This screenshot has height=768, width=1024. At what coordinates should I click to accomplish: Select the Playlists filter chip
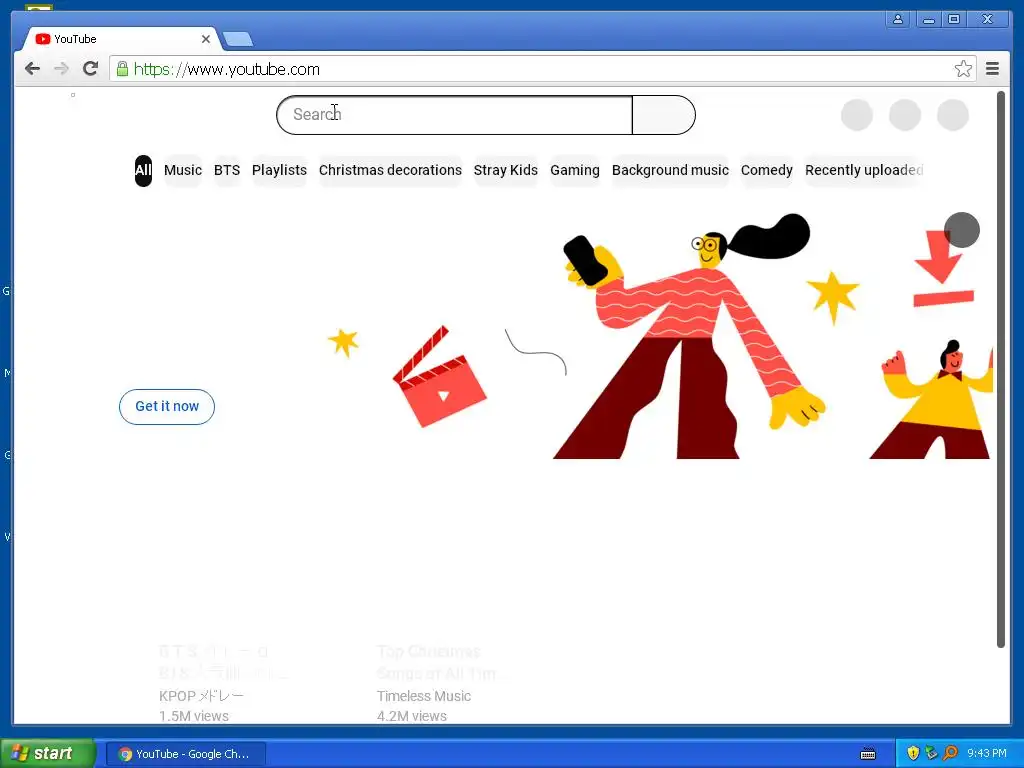coord(280,170)
